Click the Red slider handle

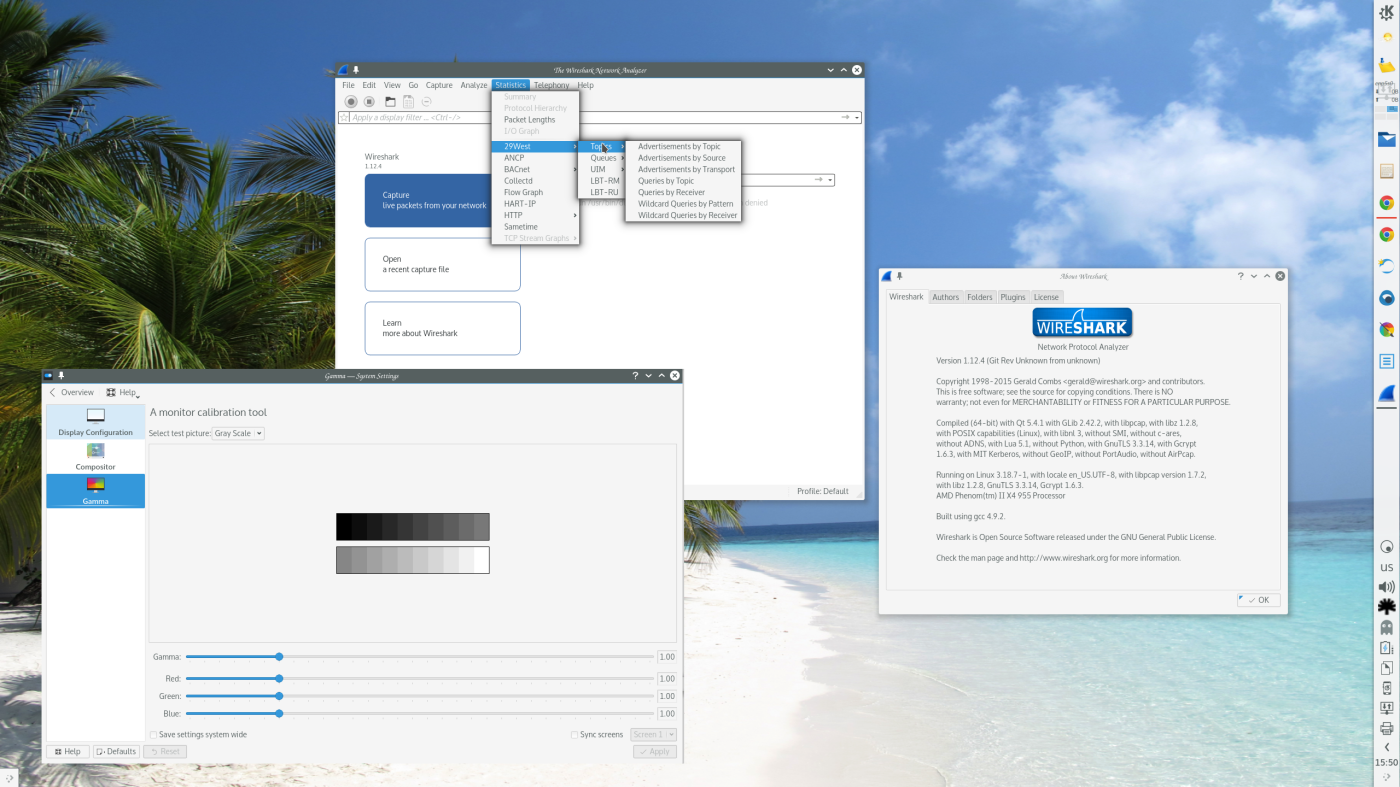[x=279, y=678]
